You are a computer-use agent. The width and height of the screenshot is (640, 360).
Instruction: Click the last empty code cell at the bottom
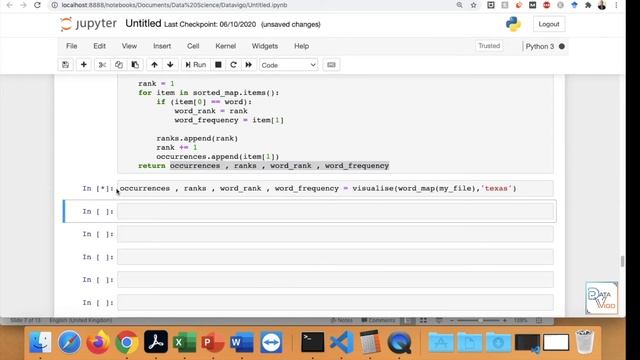point(335,303)
